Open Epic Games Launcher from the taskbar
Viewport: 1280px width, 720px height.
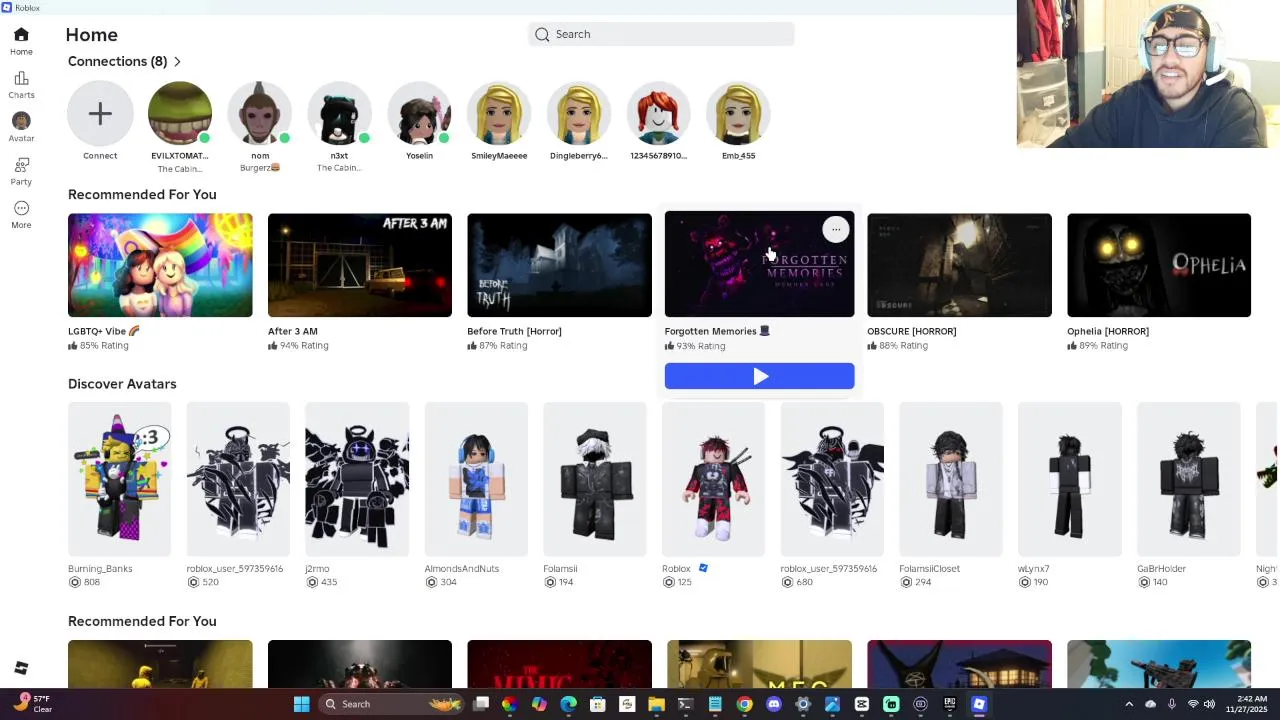point(950,704)
